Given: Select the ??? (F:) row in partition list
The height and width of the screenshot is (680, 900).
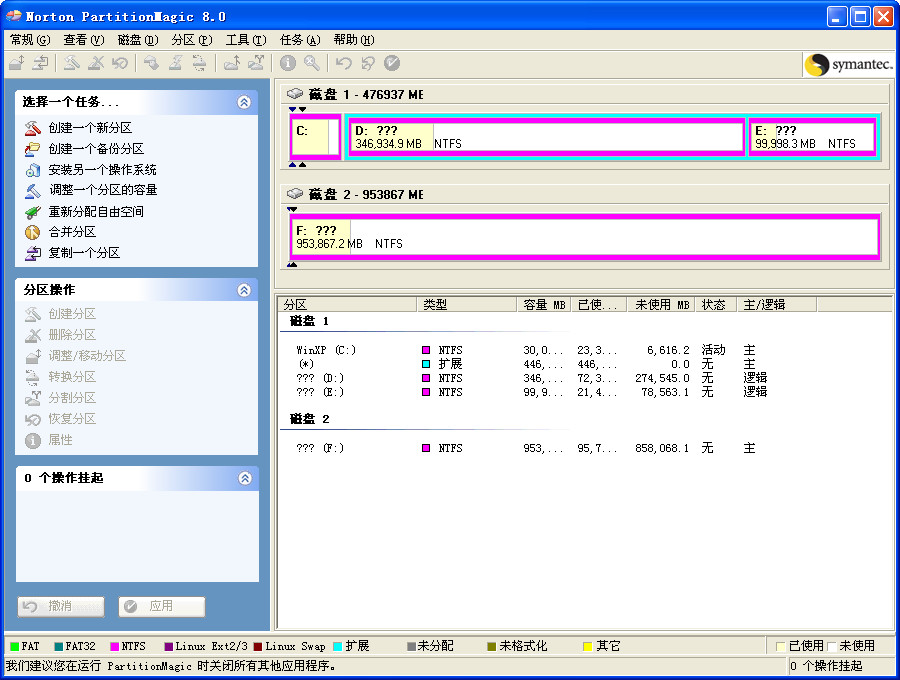Looking at the screenshot, I should (x=531, y=448).
